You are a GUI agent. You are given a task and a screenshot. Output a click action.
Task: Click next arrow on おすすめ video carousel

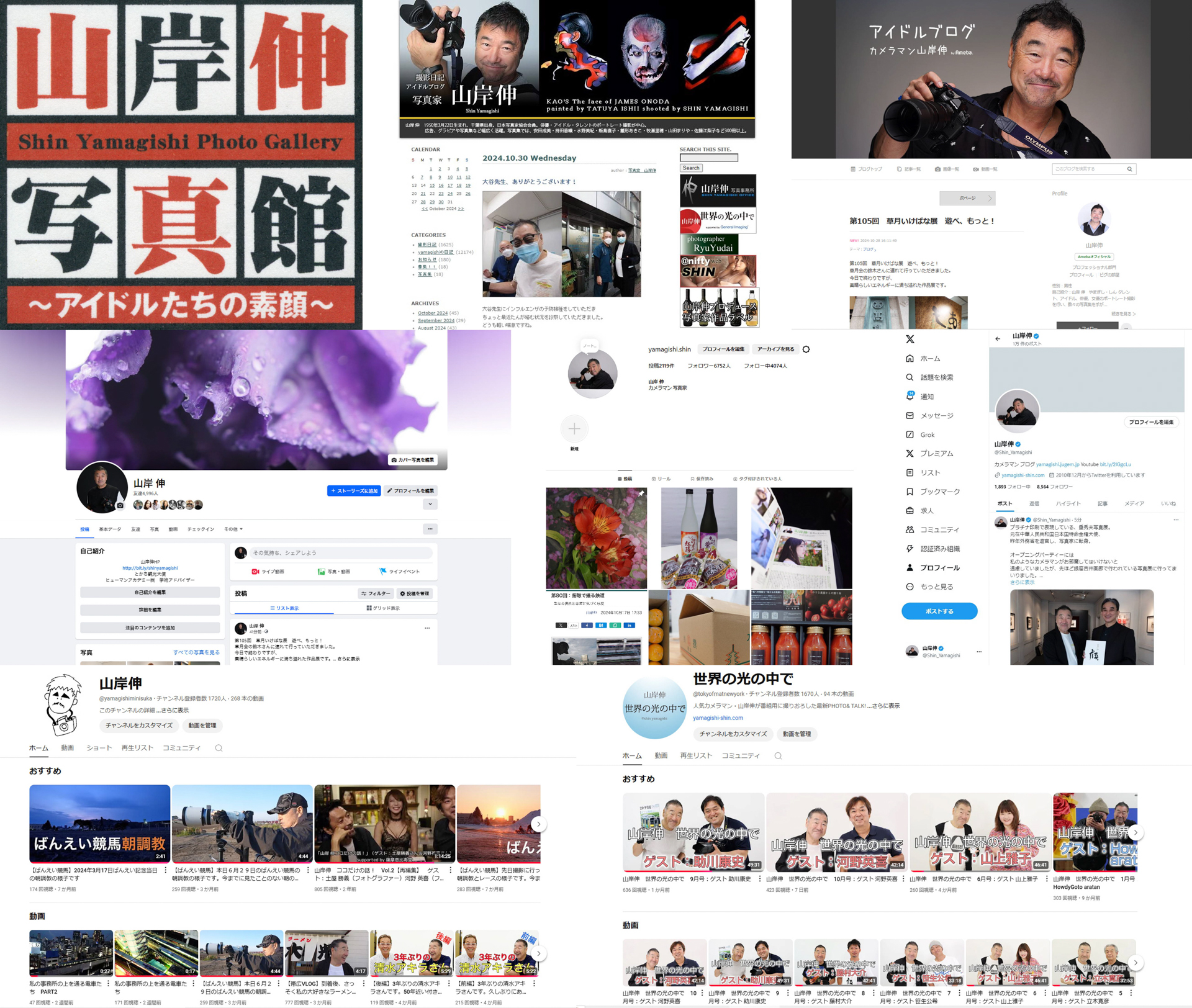tap(538, 824)
